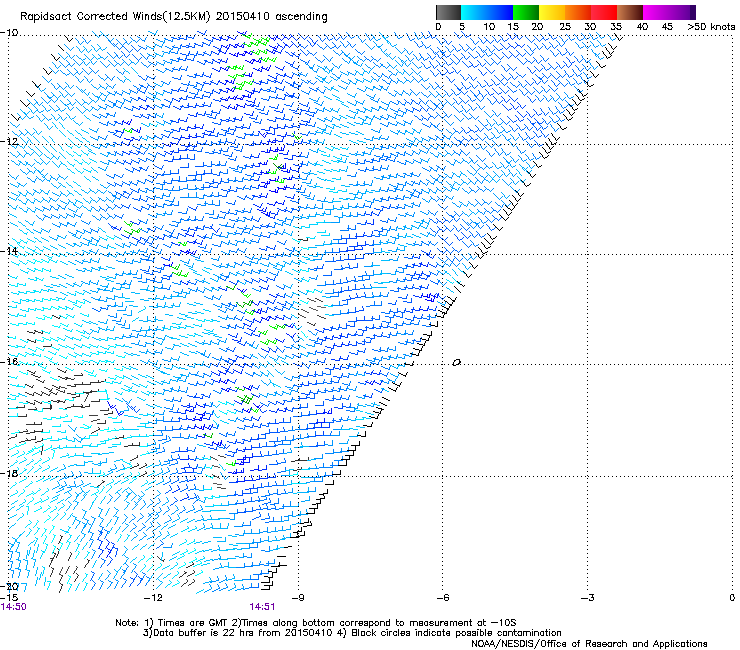Click the -9 longitude axis label
The width and height of the screenshot is (740, 650).
pyautogui.click(x=298, y=598)
